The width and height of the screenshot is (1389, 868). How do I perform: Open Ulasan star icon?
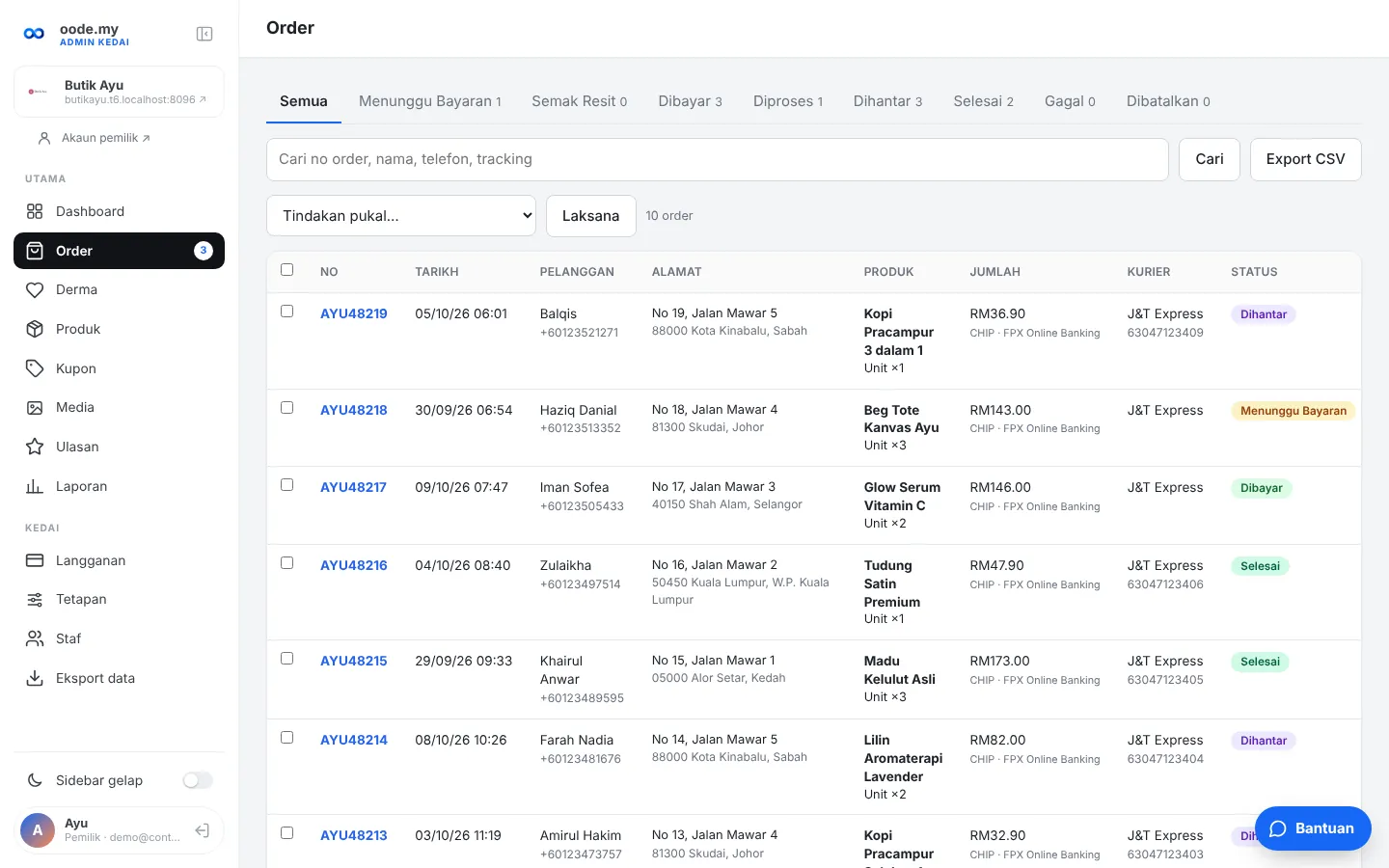(x=35, y=447)
